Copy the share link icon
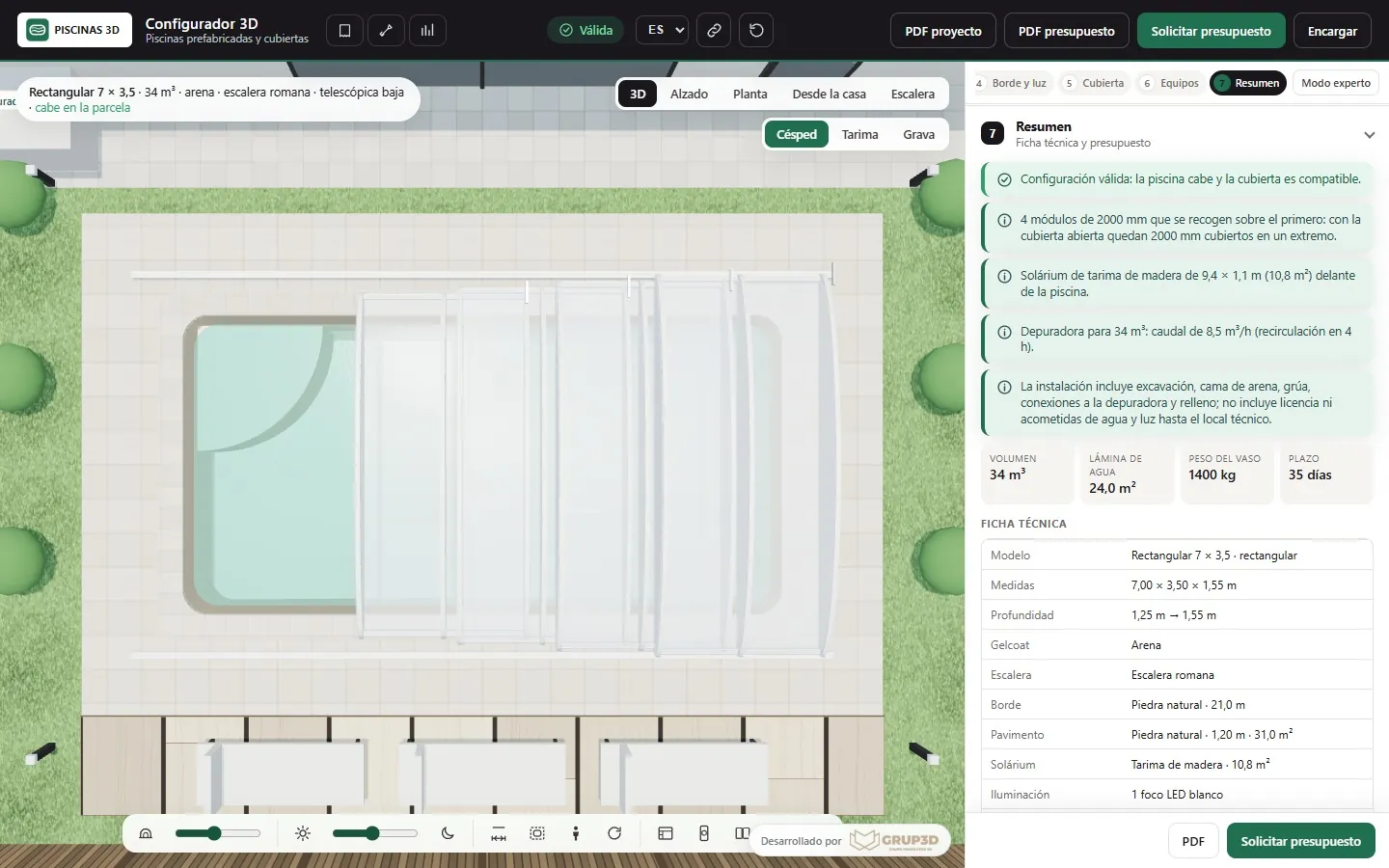The height and width of the screenshot is (868, 1389). [x=714, y=31]
